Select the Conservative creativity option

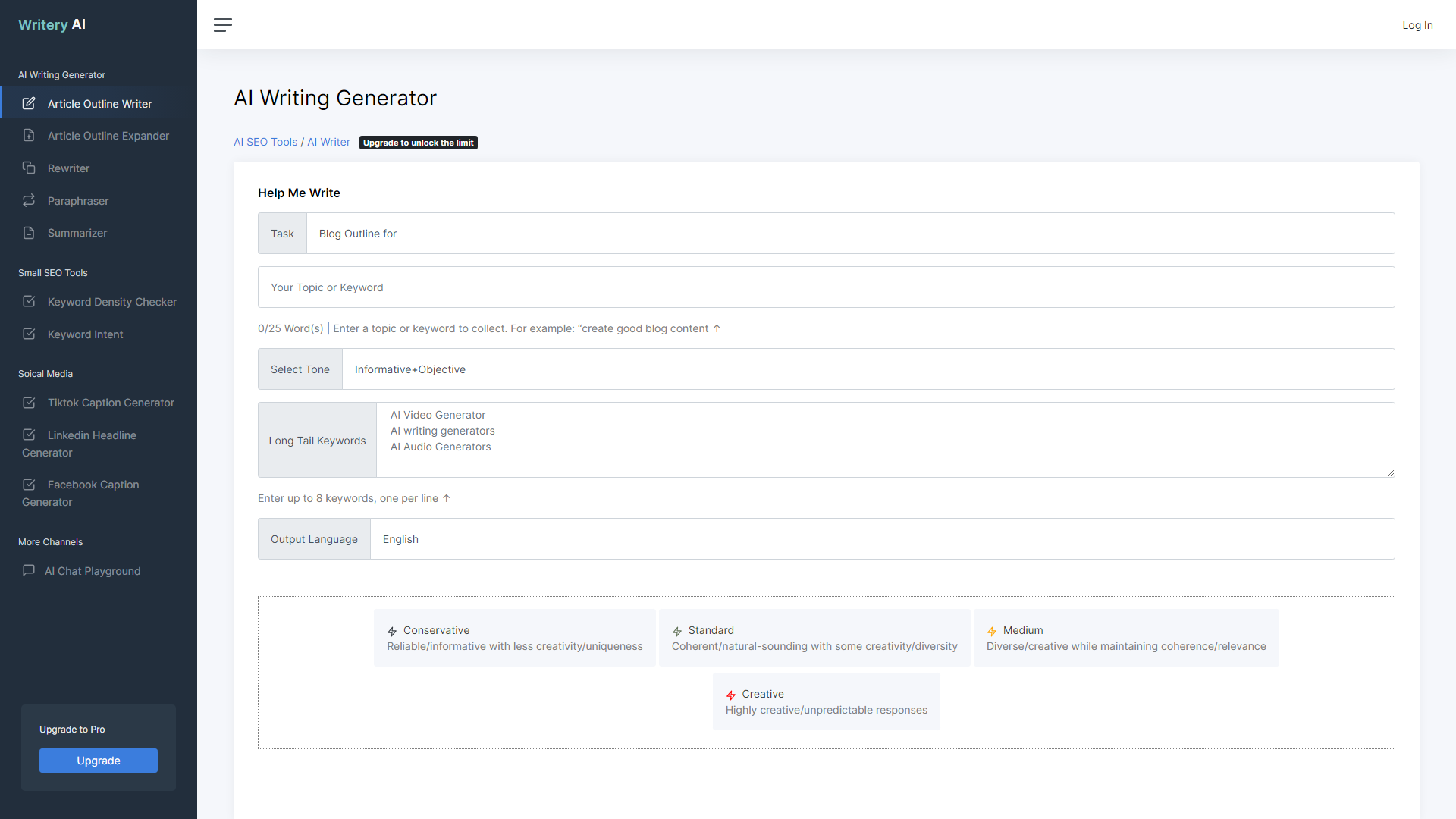[514, 638]
